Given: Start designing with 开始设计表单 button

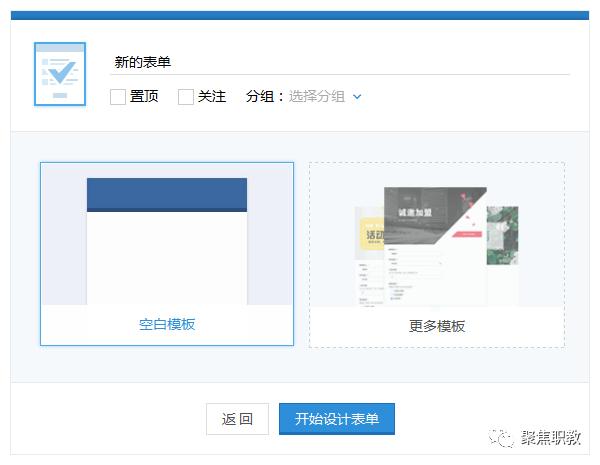Looking at the screenshot, I should (337, 419).
